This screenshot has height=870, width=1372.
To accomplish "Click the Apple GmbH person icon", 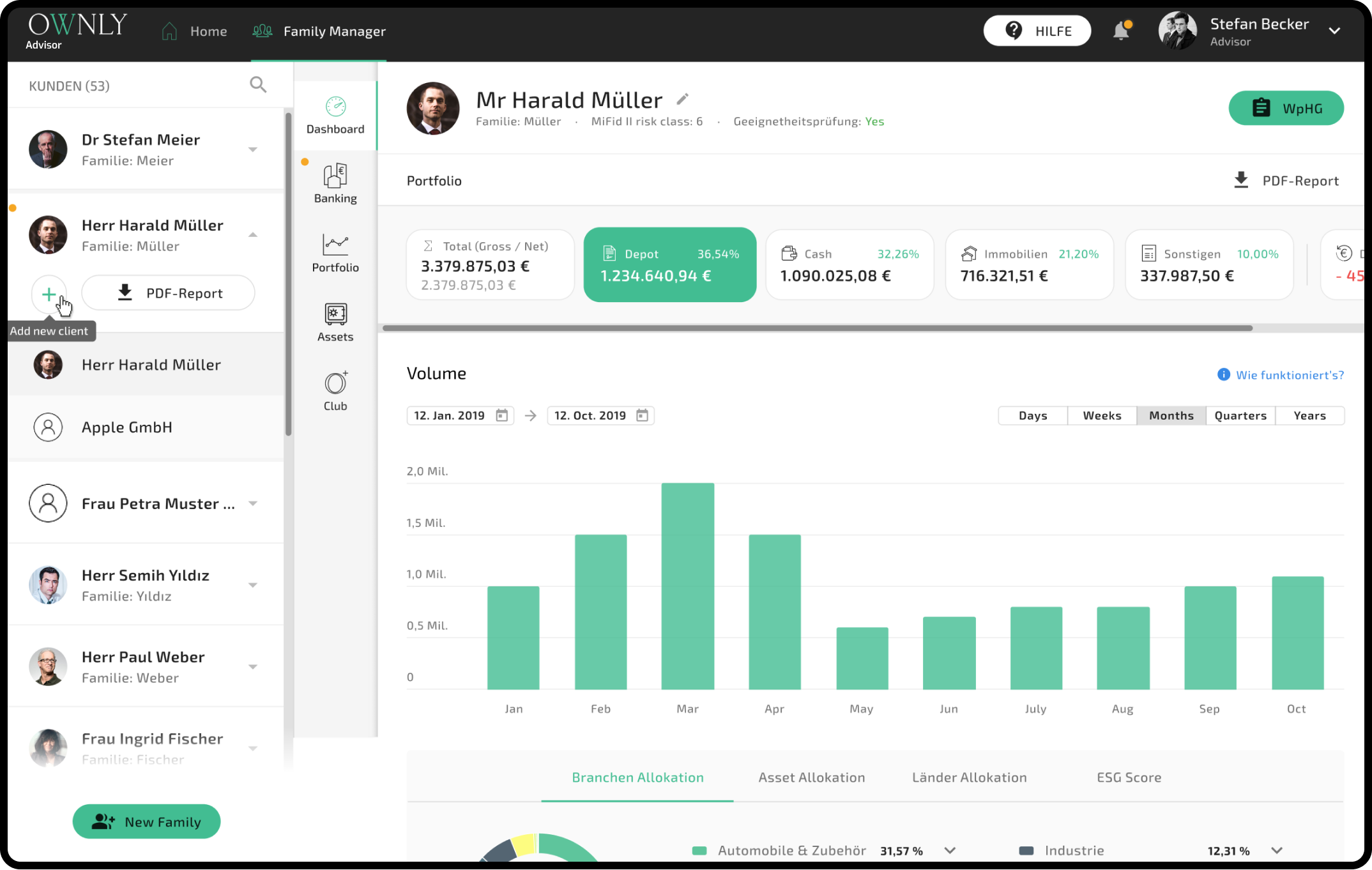I will [48, 427].
